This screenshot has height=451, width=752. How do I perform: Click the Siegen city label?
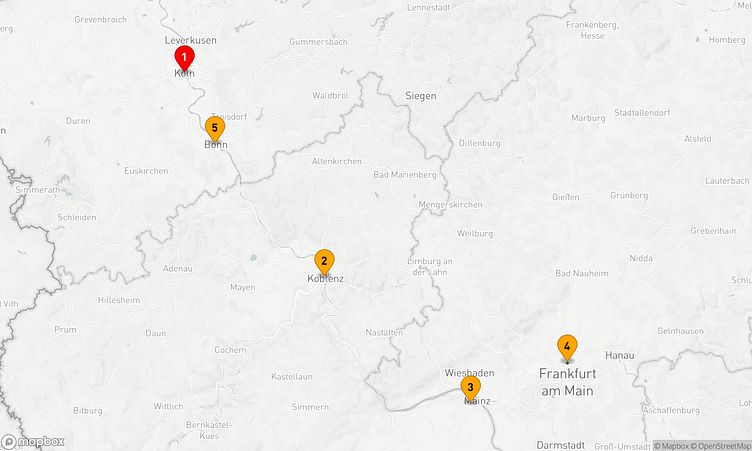point(421,95)
